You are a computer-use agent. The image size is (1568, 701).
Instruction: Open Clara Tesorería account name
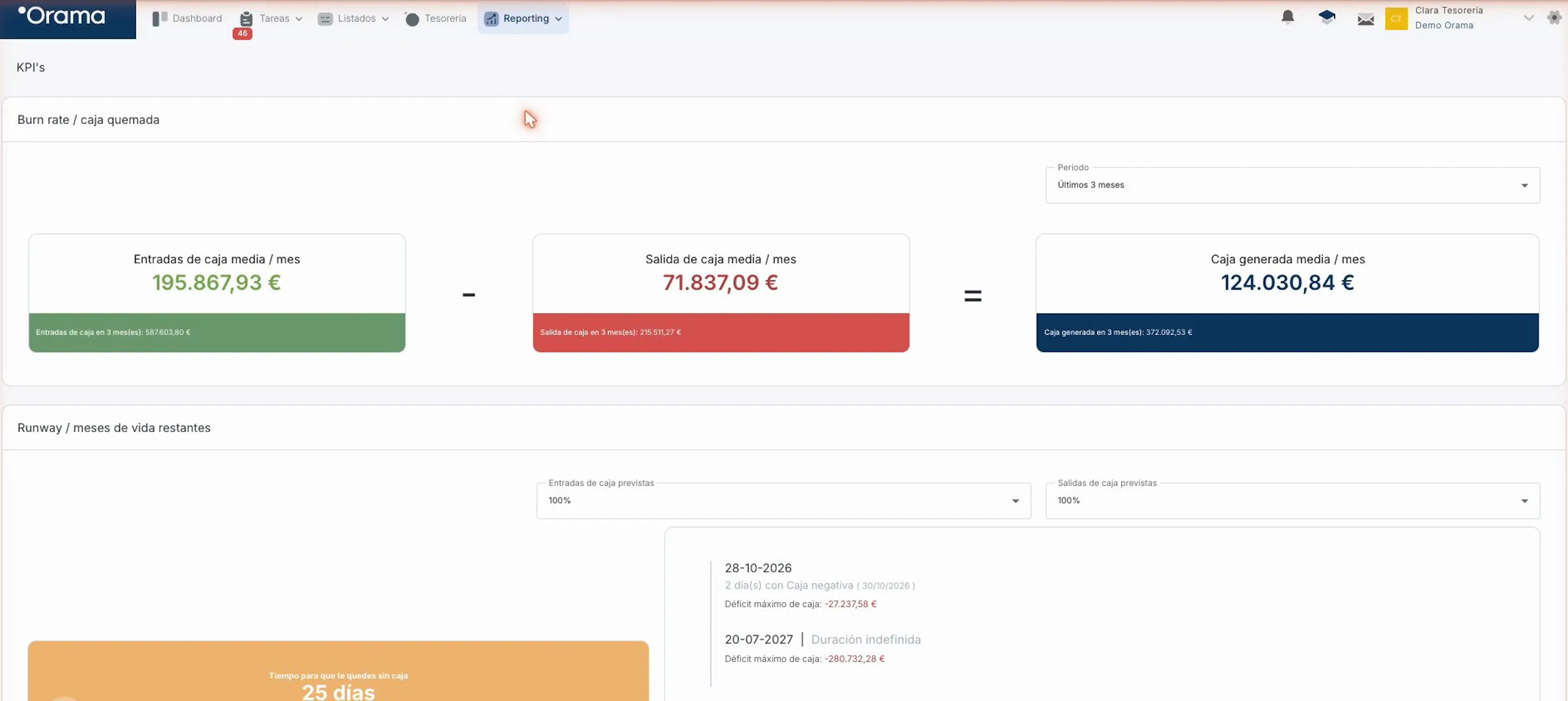tap(1449, 10)
